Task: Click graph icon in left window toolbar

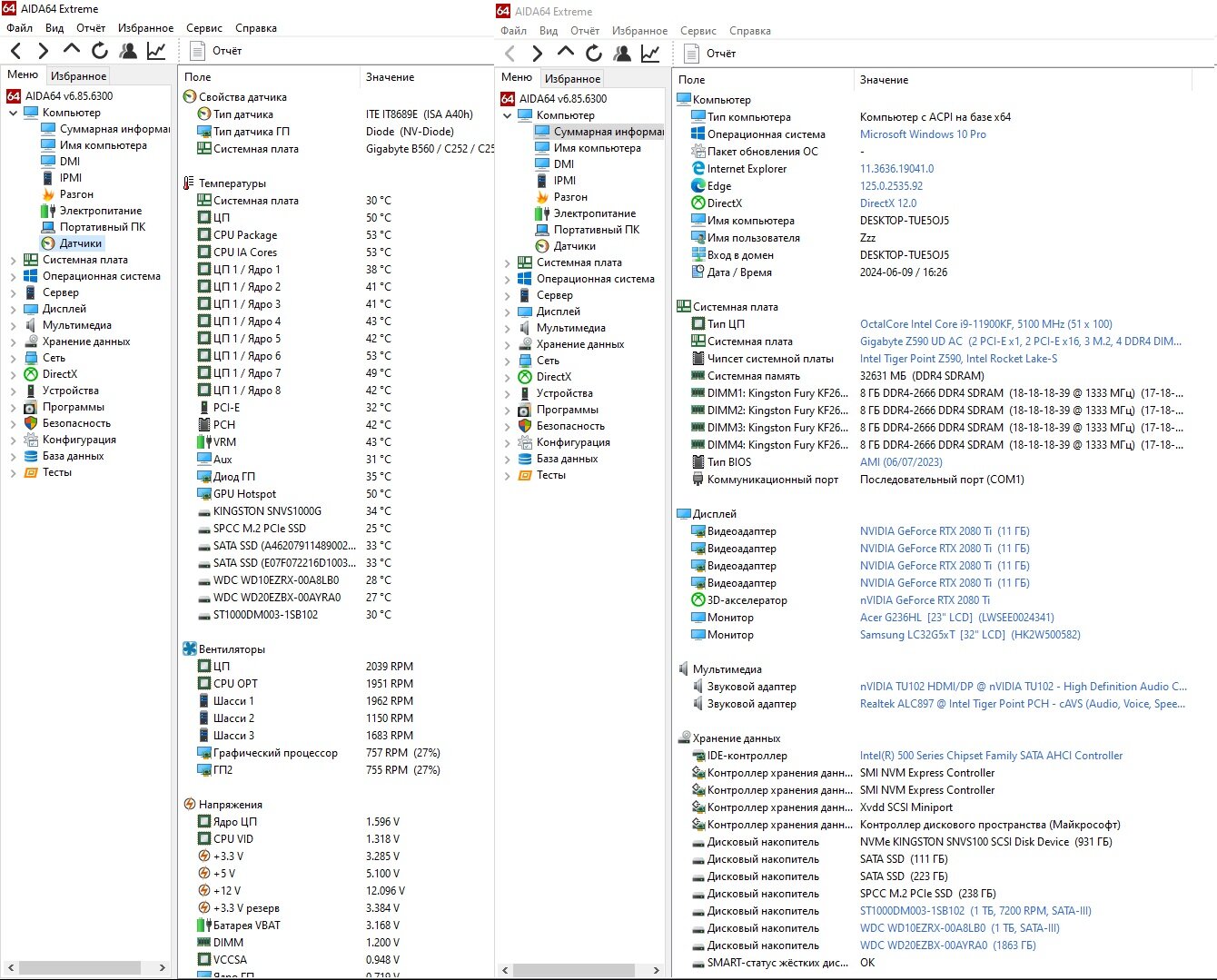Action: [156, 51]
